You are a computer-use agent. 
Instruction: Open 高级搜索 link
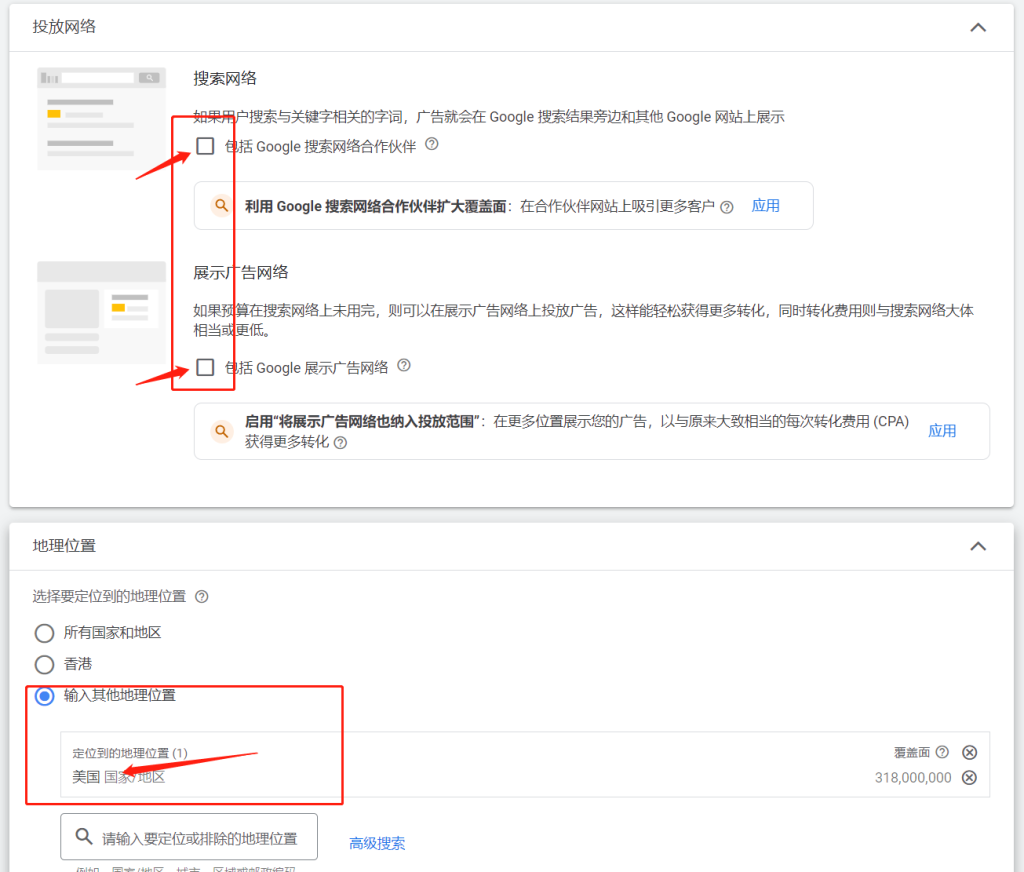(x=377, y=843)
